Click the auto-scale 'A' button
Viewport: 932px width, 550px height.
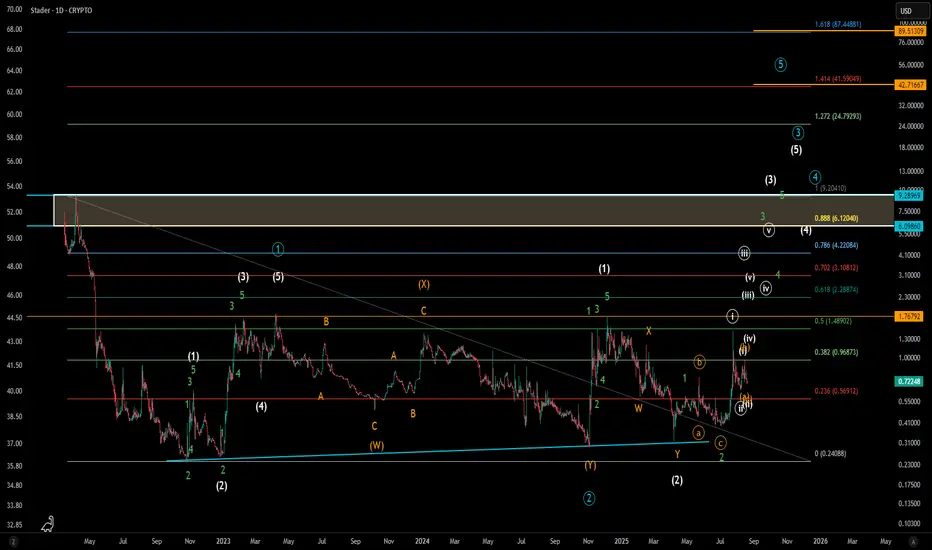coord(914,542)
